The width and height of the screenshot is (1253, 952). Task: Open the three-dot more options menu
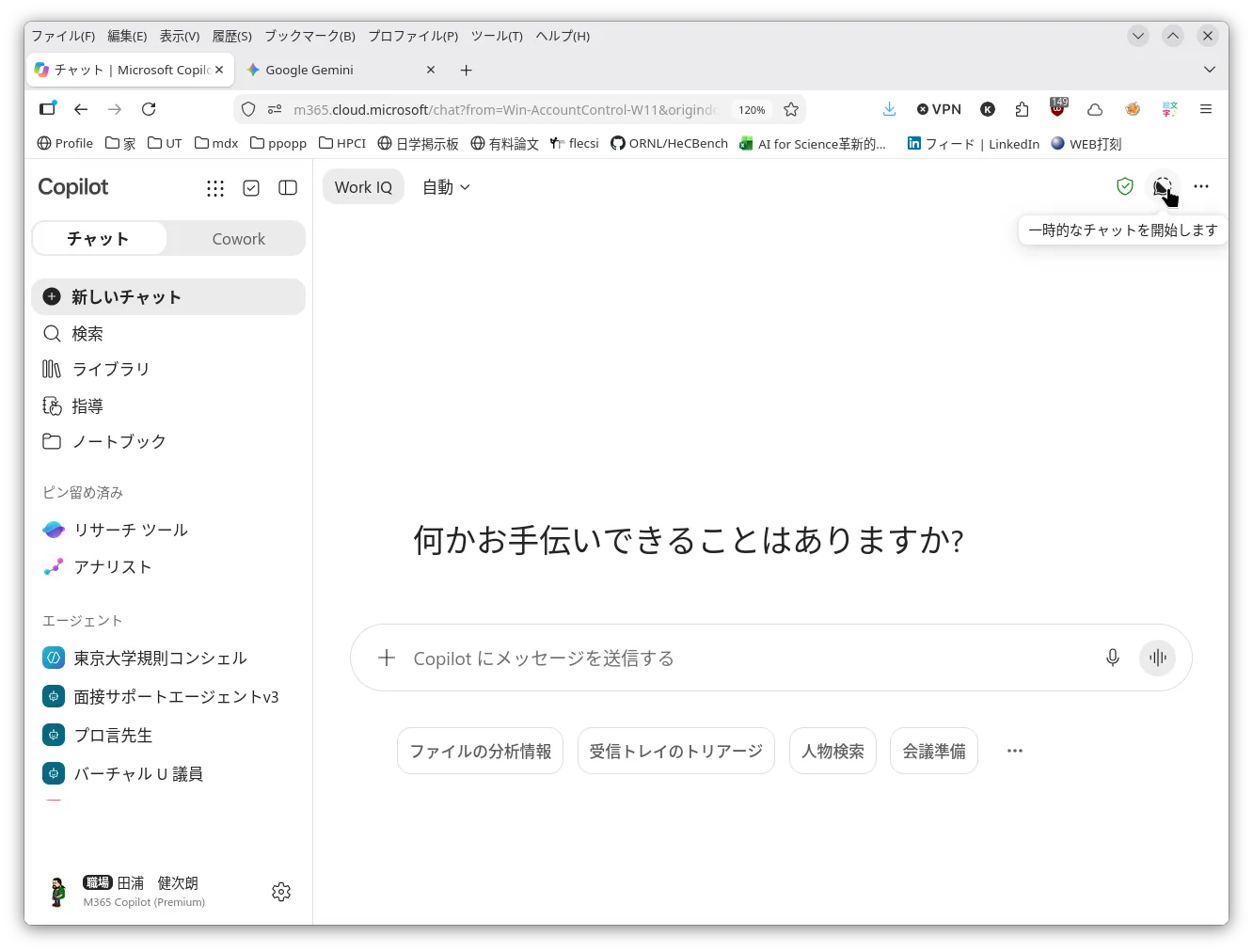point(1201,186)
